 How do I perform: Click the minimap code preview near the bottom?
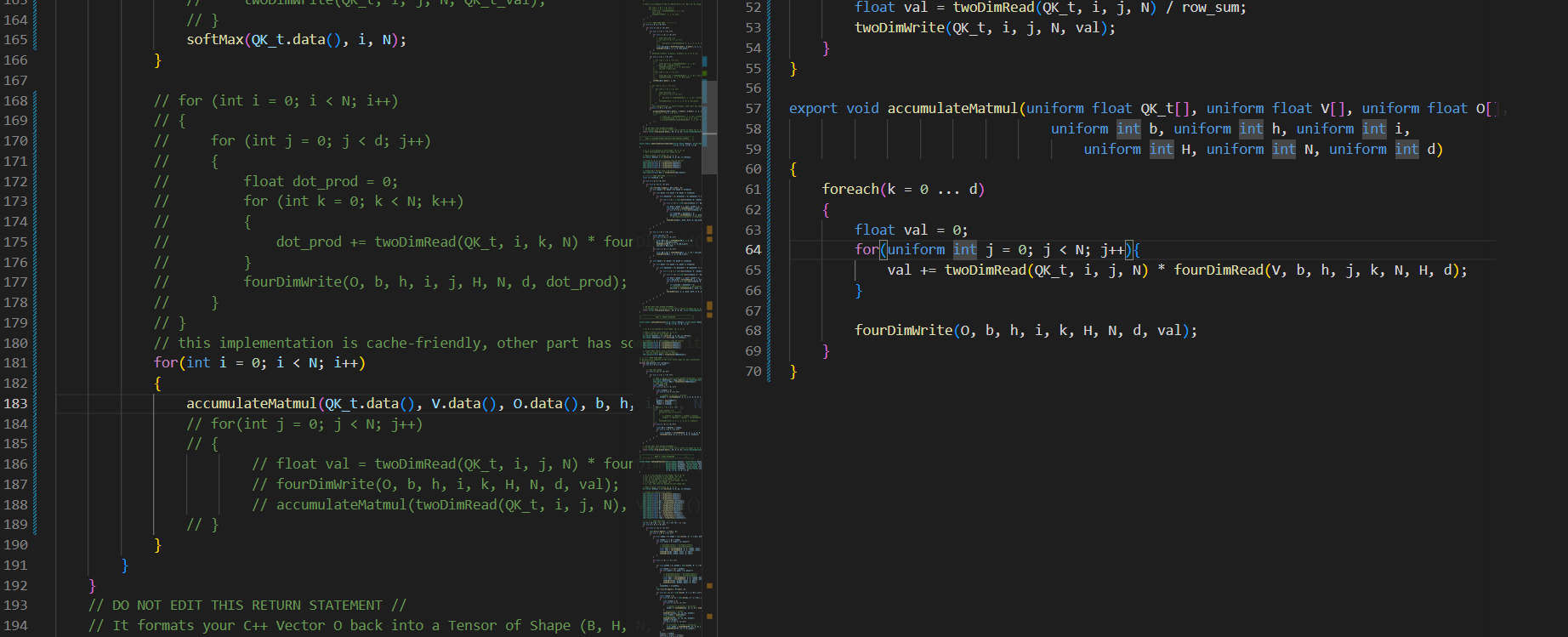tap(672, 587)
